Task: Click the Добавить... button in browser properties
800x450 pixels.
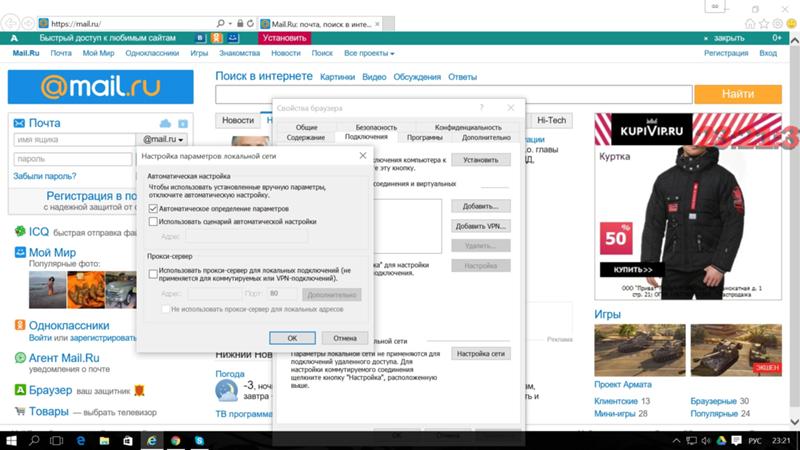Action: pyautogui.click(x=481, y=206)
